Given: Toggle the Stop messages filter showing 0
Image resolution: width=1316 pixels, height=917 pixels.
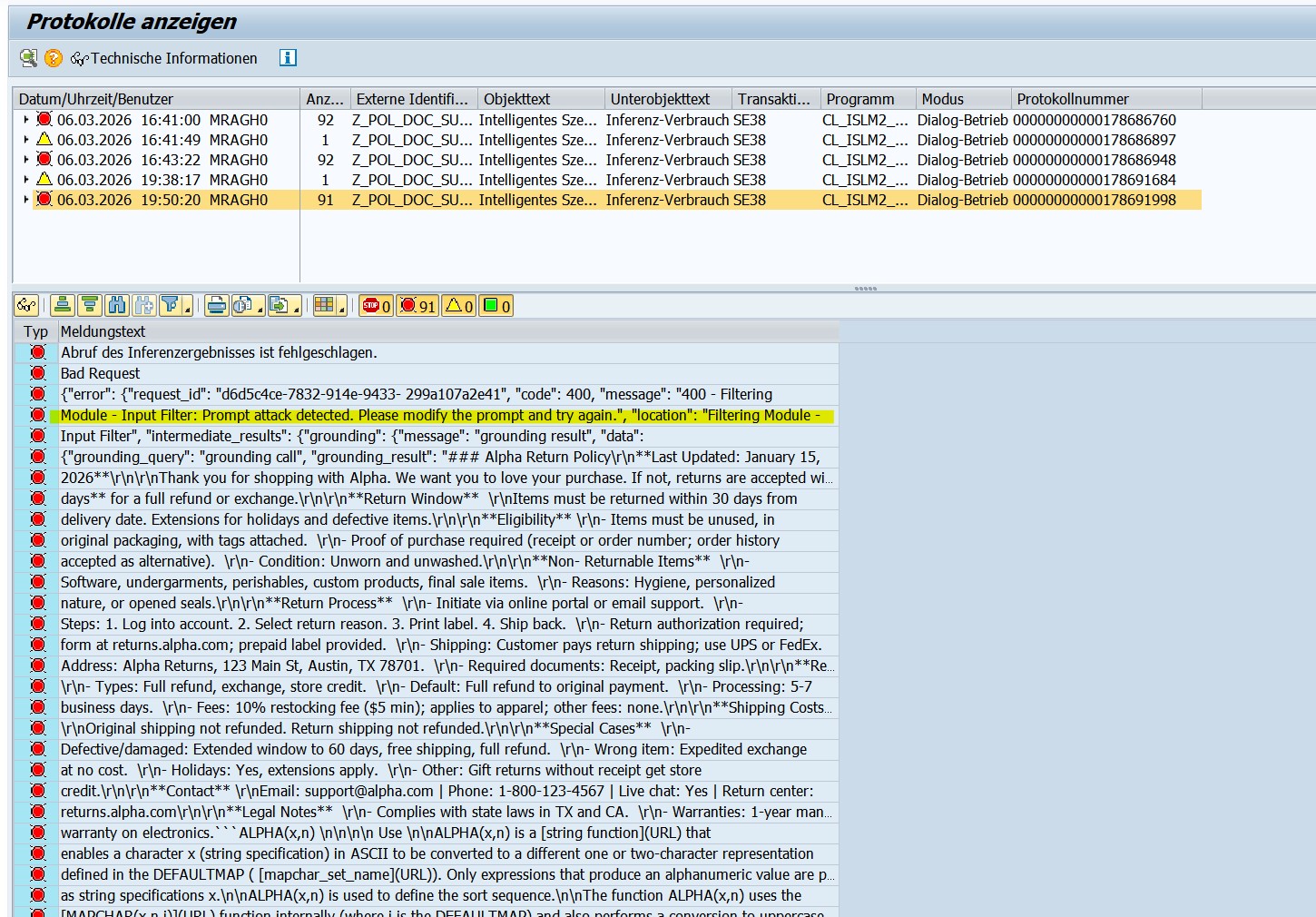Looking at the screenshot, I should point(376,306).
